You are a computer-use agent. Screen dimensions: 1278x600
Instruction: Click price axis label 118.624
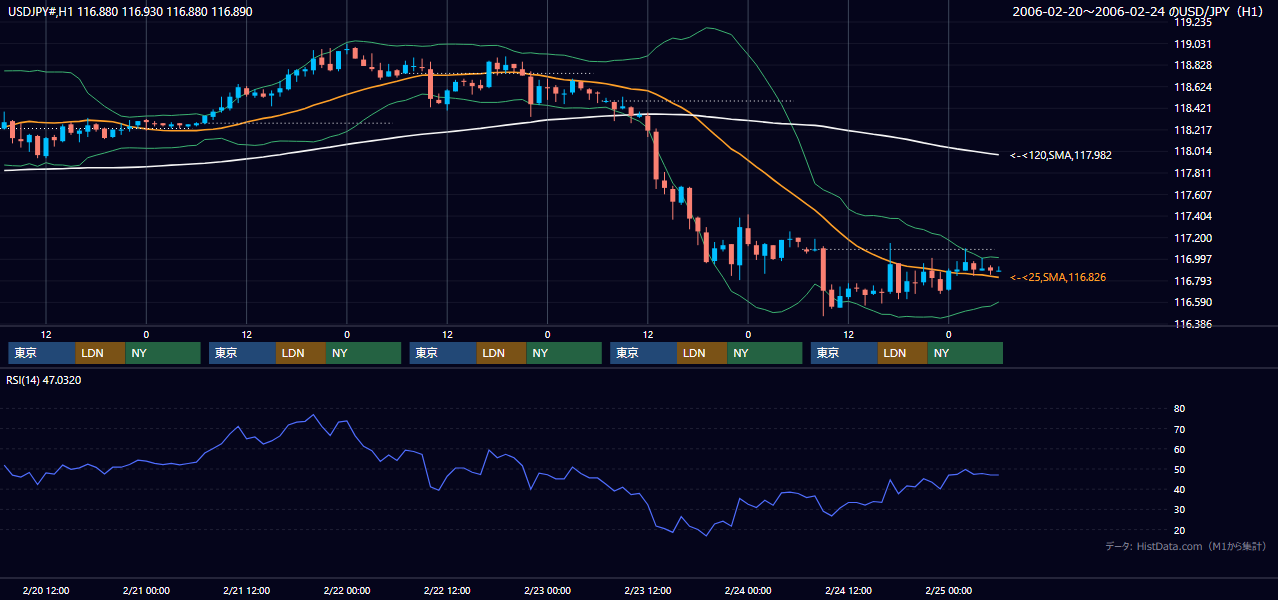(1193, 87)
